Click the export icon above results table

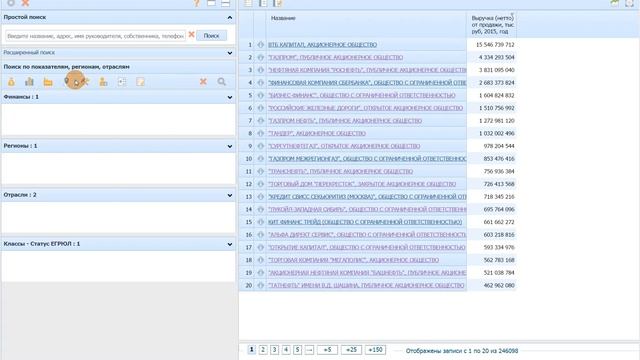point(615,3)
